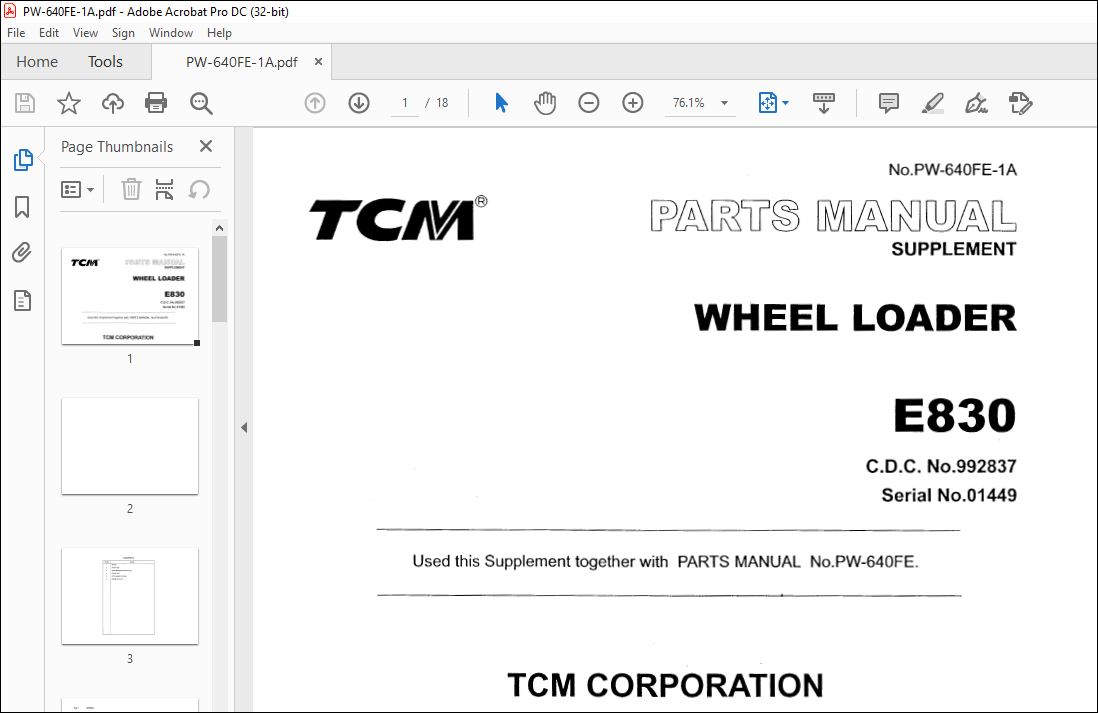This screenshot has width=1098, height=713.
Task: Close the Page Thumbnails panel
Action: 206,146
